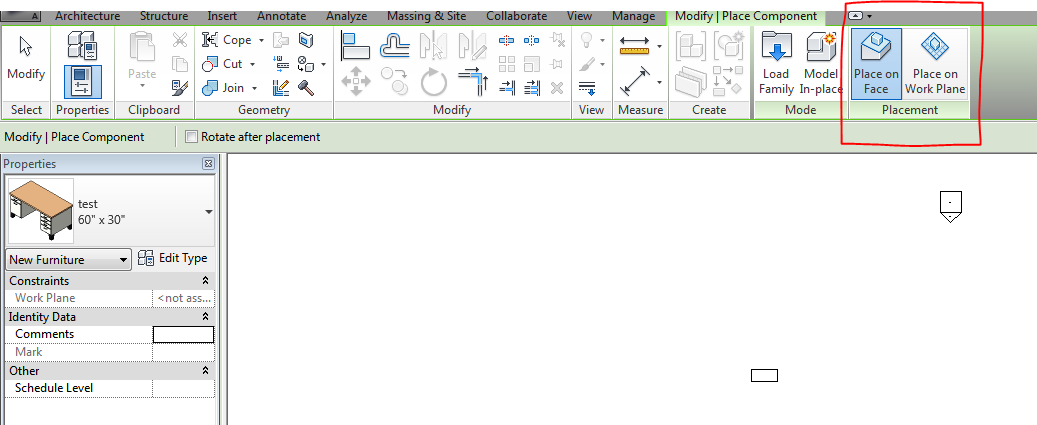Select the Offset tool
The width and height of the screenshot is (1037, 425).
[x=394, y=46]
